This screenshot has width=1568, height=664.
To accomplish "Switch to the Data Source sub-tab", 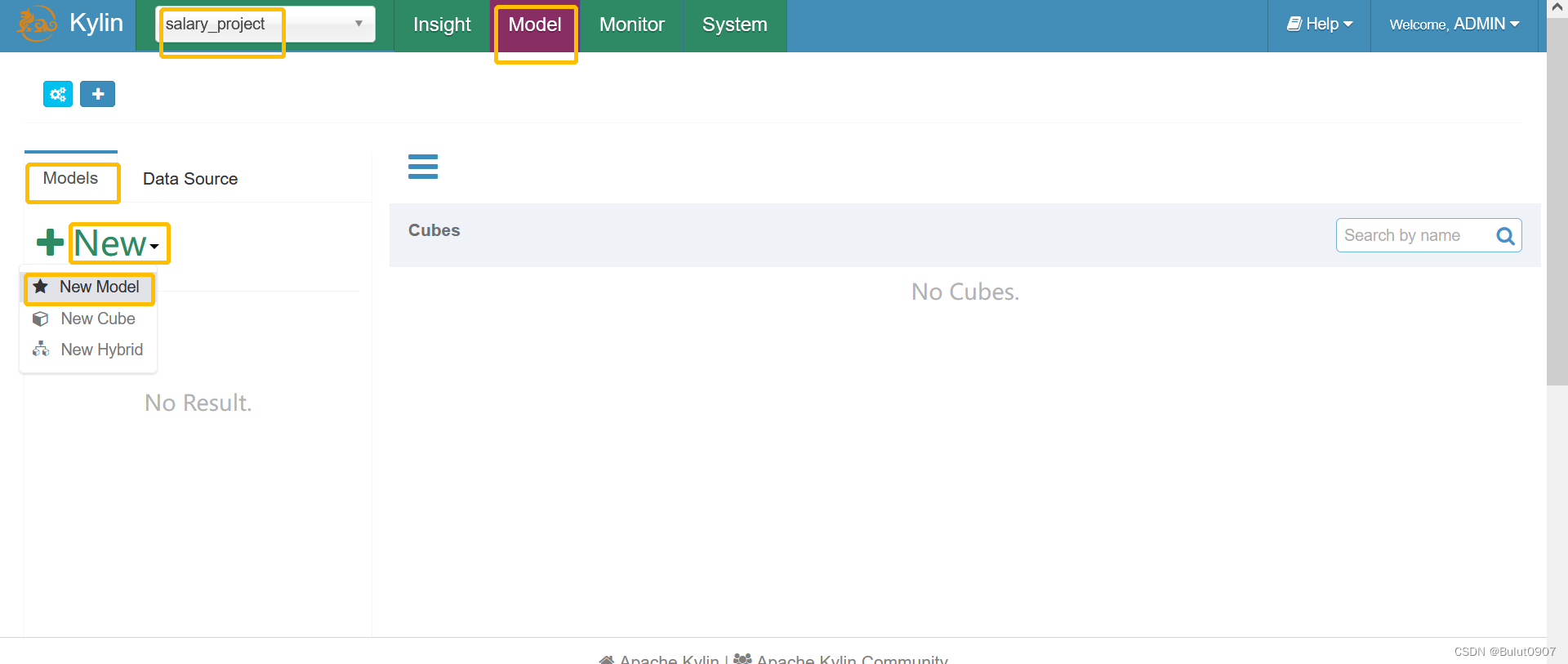I will point(190,179).
